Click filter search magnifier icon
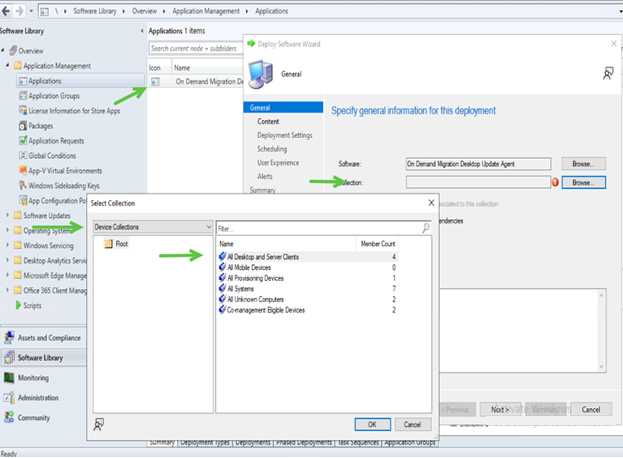Screen dimensions: 623x458 coord(426,228)
